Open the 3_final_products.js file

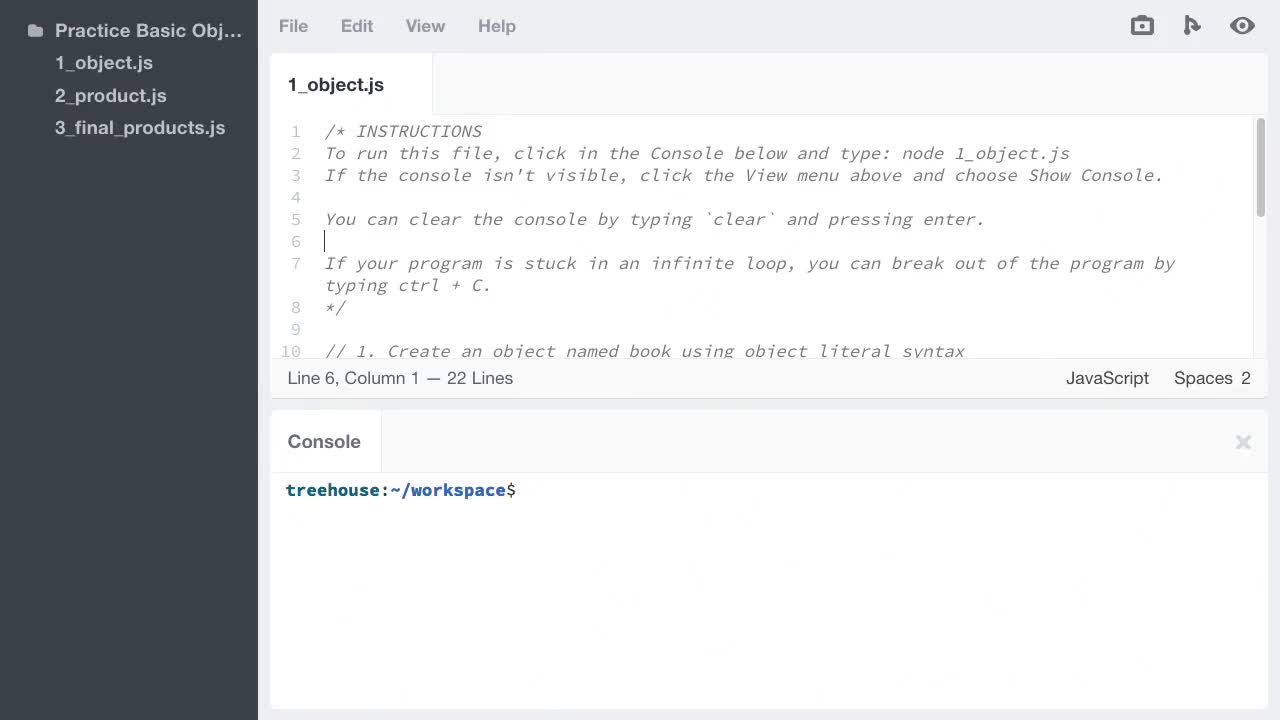[x=140, y=127]
